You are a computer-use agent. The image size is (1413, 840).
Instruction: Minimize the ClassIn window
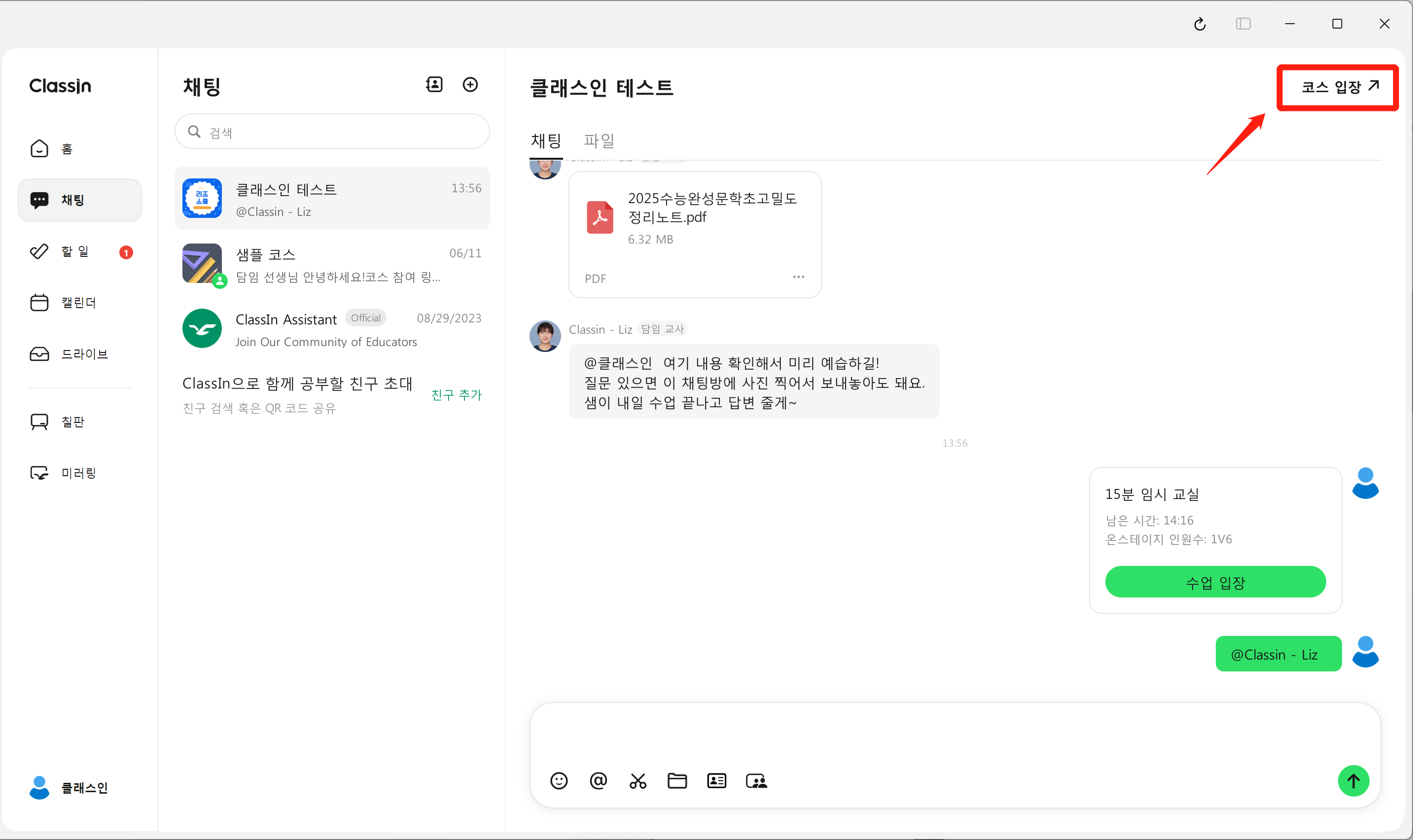tap(1290, 24)
